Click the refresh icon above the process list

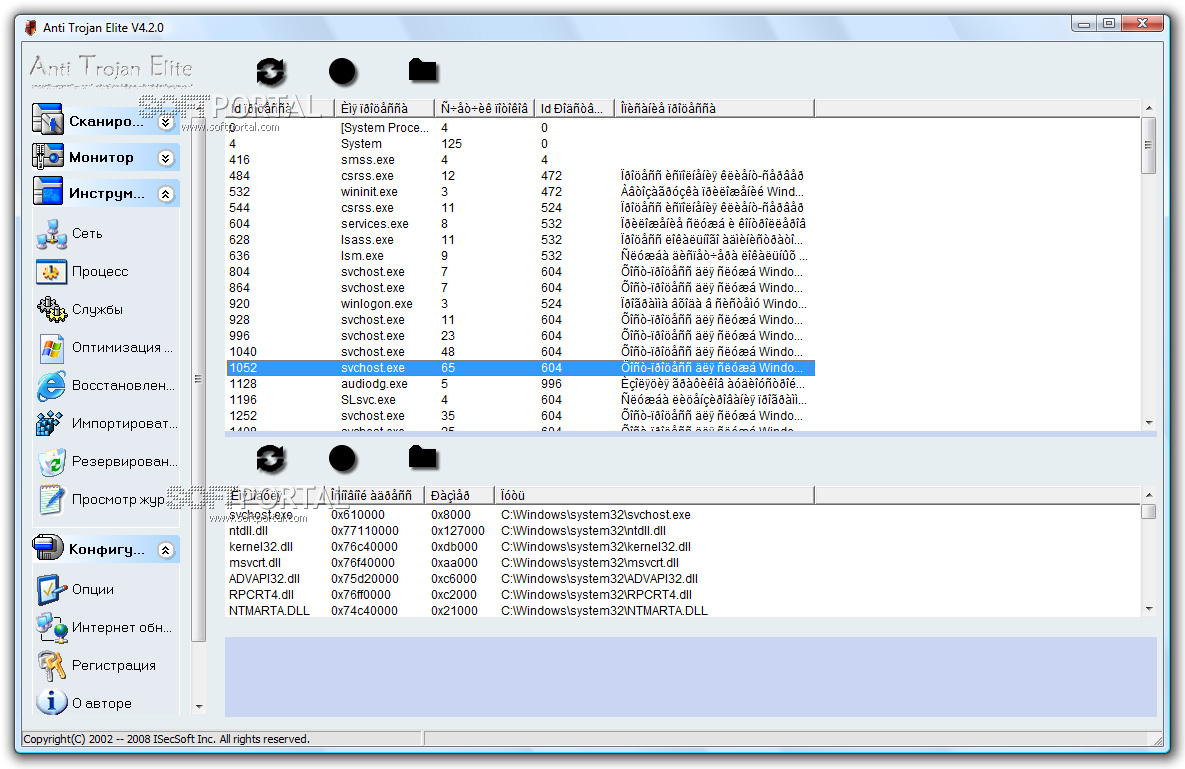(x=271, y=72)
